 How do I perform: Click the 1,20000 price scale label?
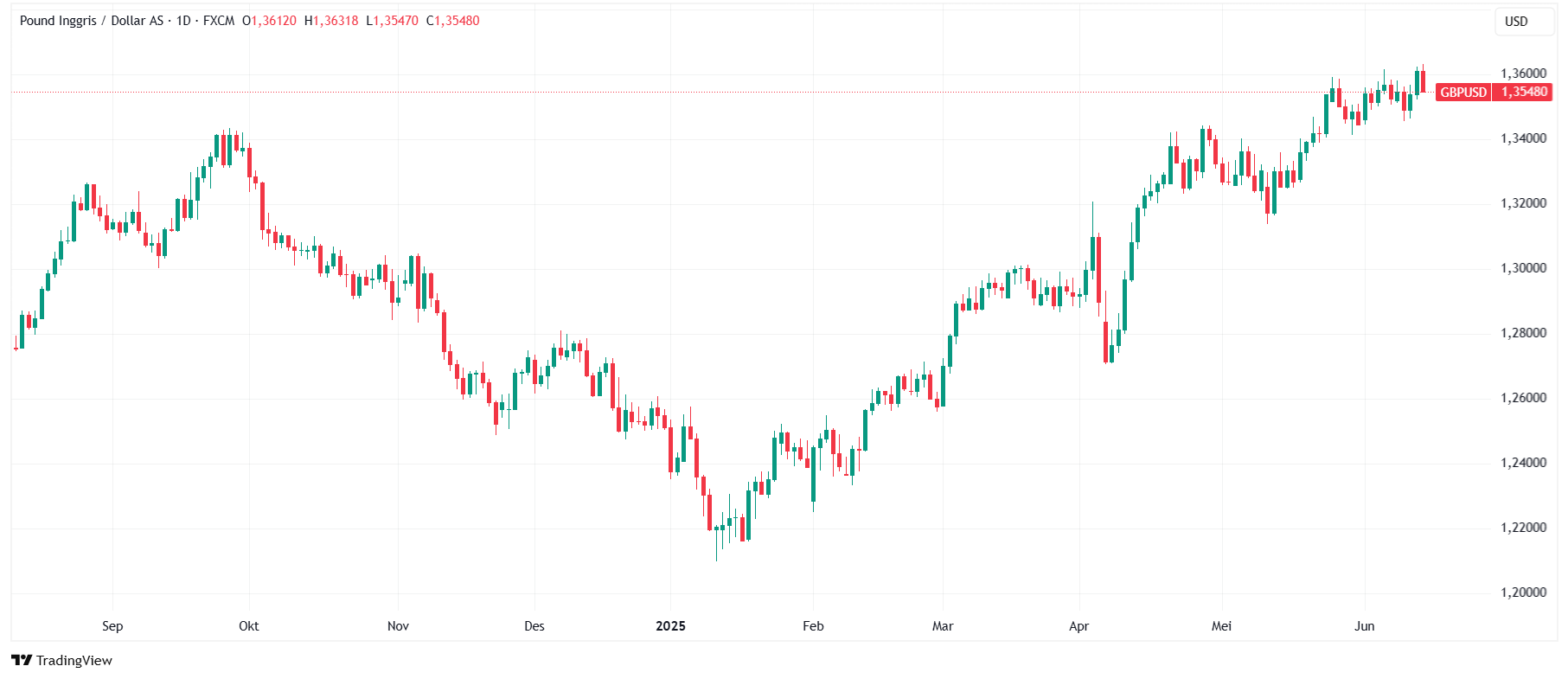tap(1523, 593)
